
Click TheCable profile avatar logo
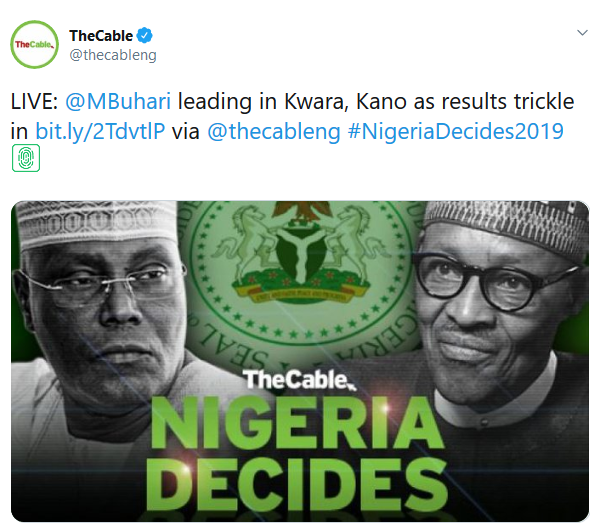pyautogui.click(x=34, y=45)
